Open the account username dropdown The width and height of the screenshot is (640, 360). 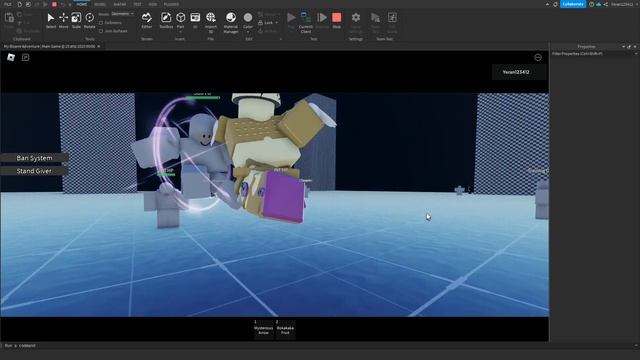point(623,4)
